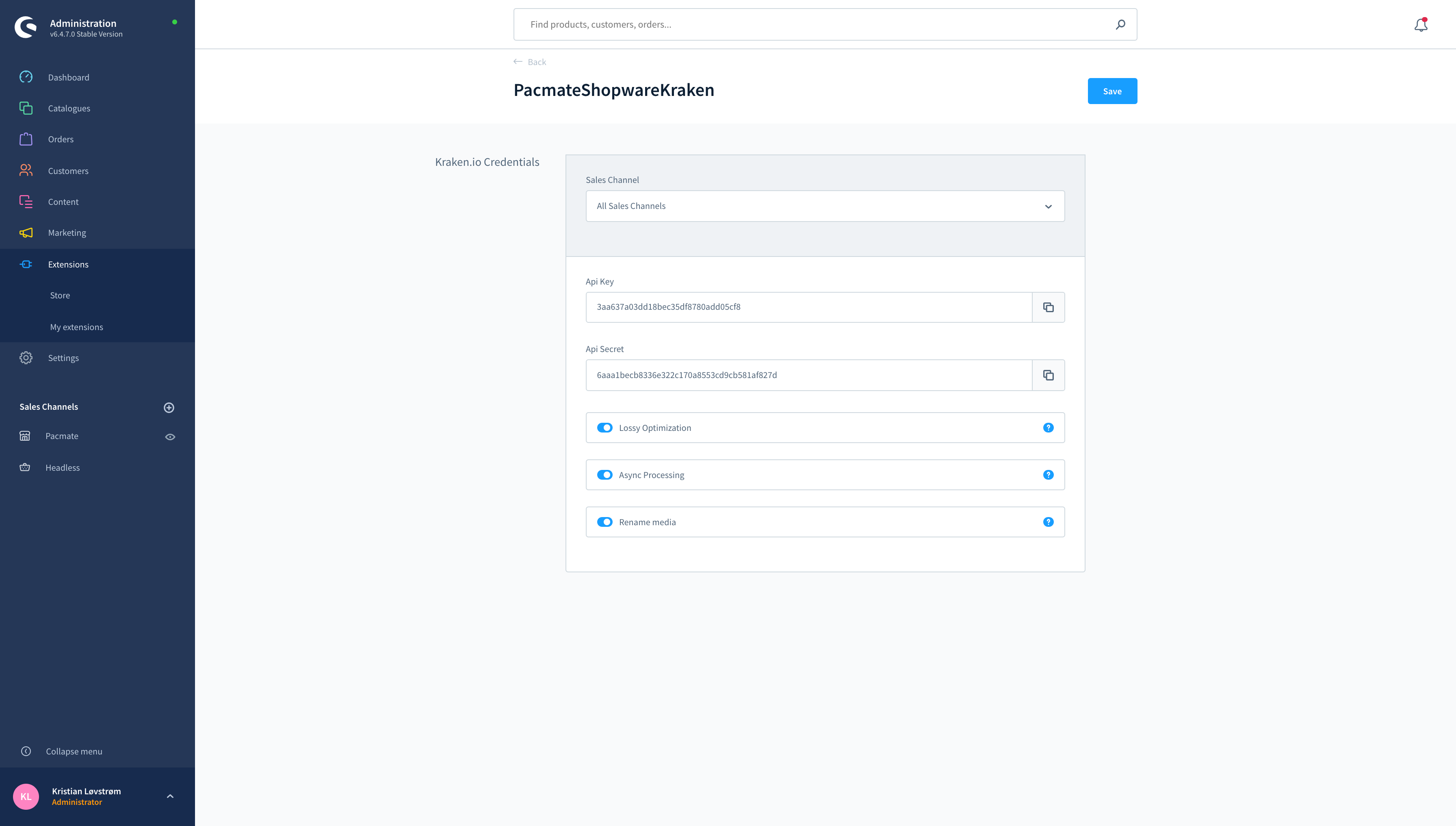Copy the Api Secret to clipboard
This screenshot has height=826, width=1456.
coord(1049,375)
